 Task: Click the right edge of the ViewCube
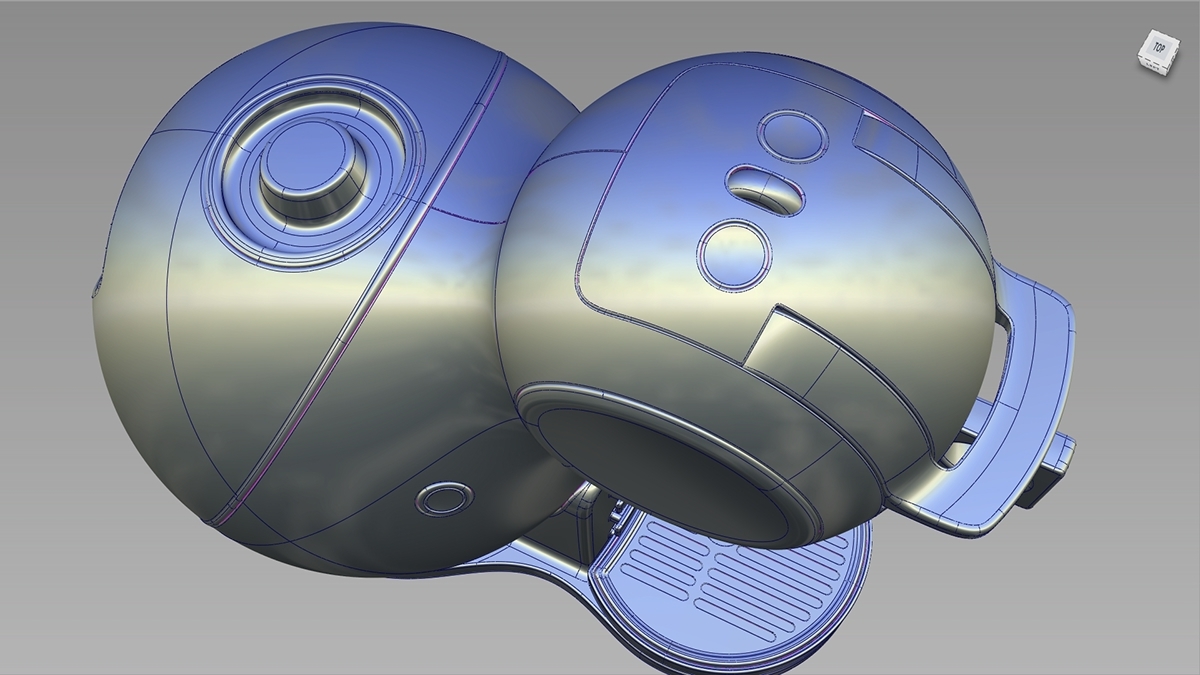[x=1178, y=53]
